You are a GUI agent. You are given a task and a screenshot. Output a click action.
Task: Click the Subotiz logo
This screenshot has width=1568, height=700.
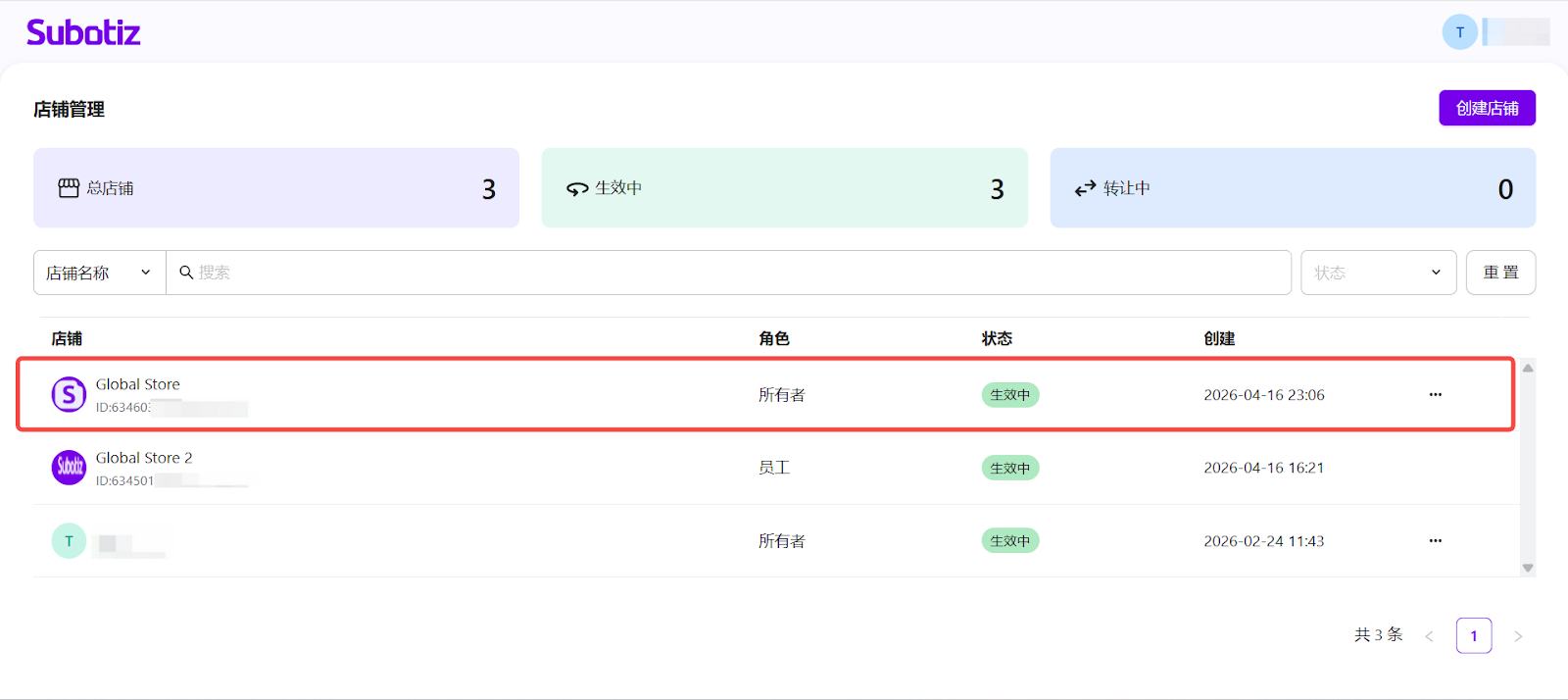tap(83, 32)
